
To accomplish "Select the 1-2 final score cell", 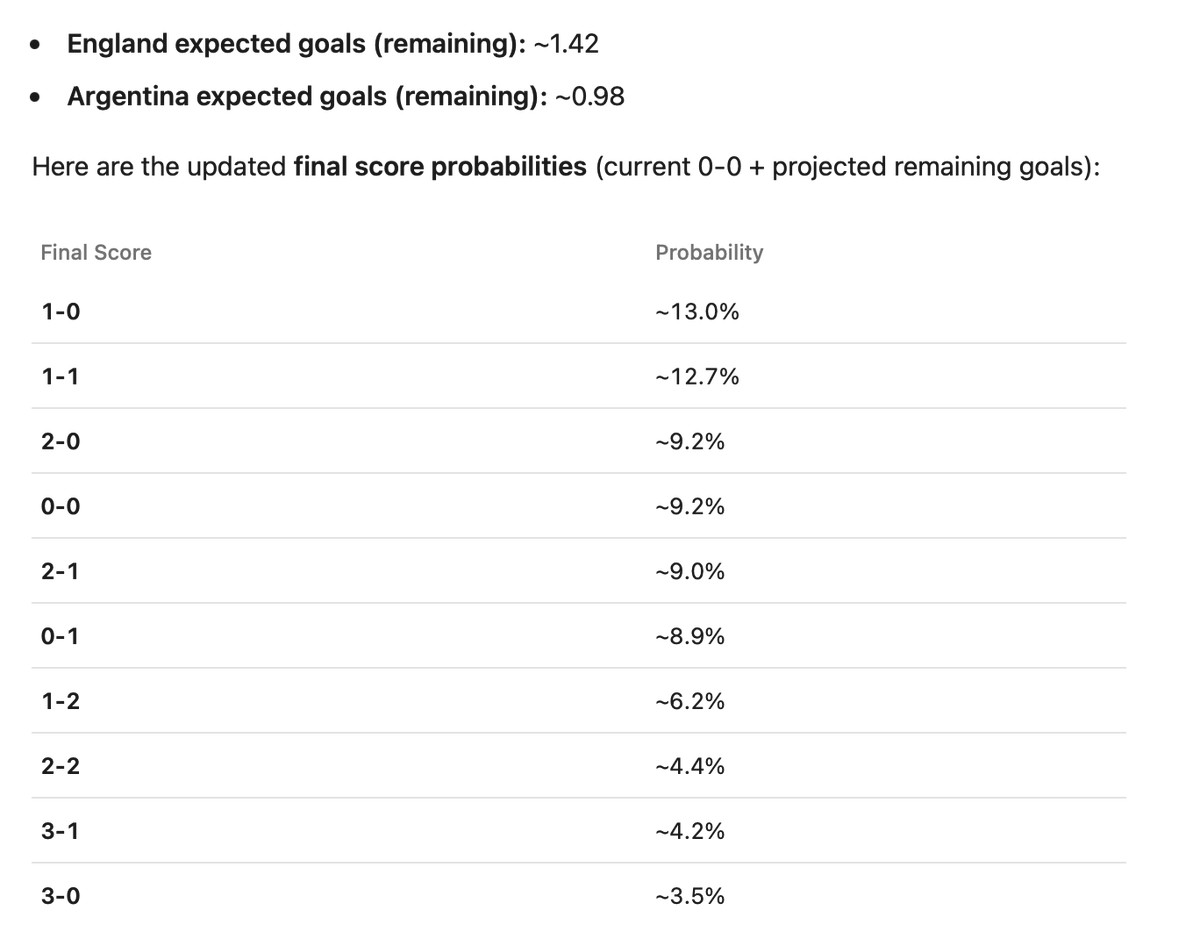I will 60,702.
